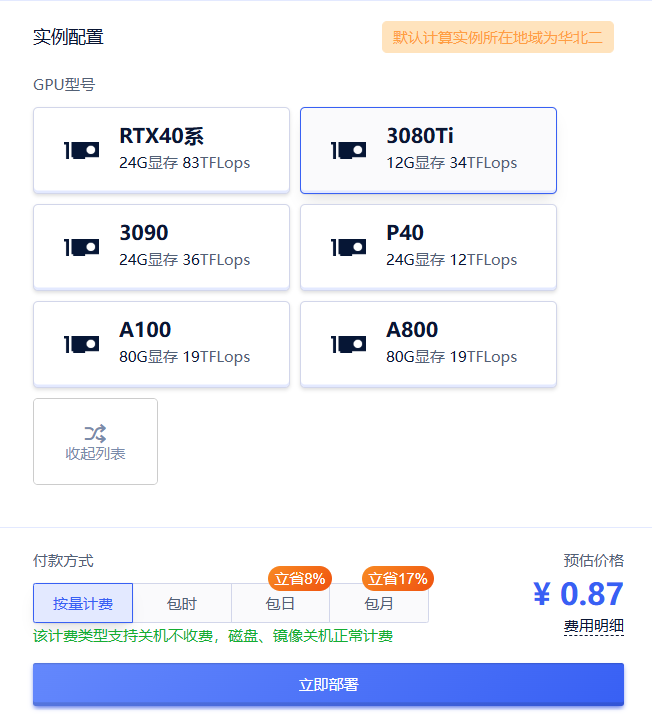Select the RTX40系 GPU card
Screen dimensions: 652x725
pyautogui.click(x=161, y=150)
